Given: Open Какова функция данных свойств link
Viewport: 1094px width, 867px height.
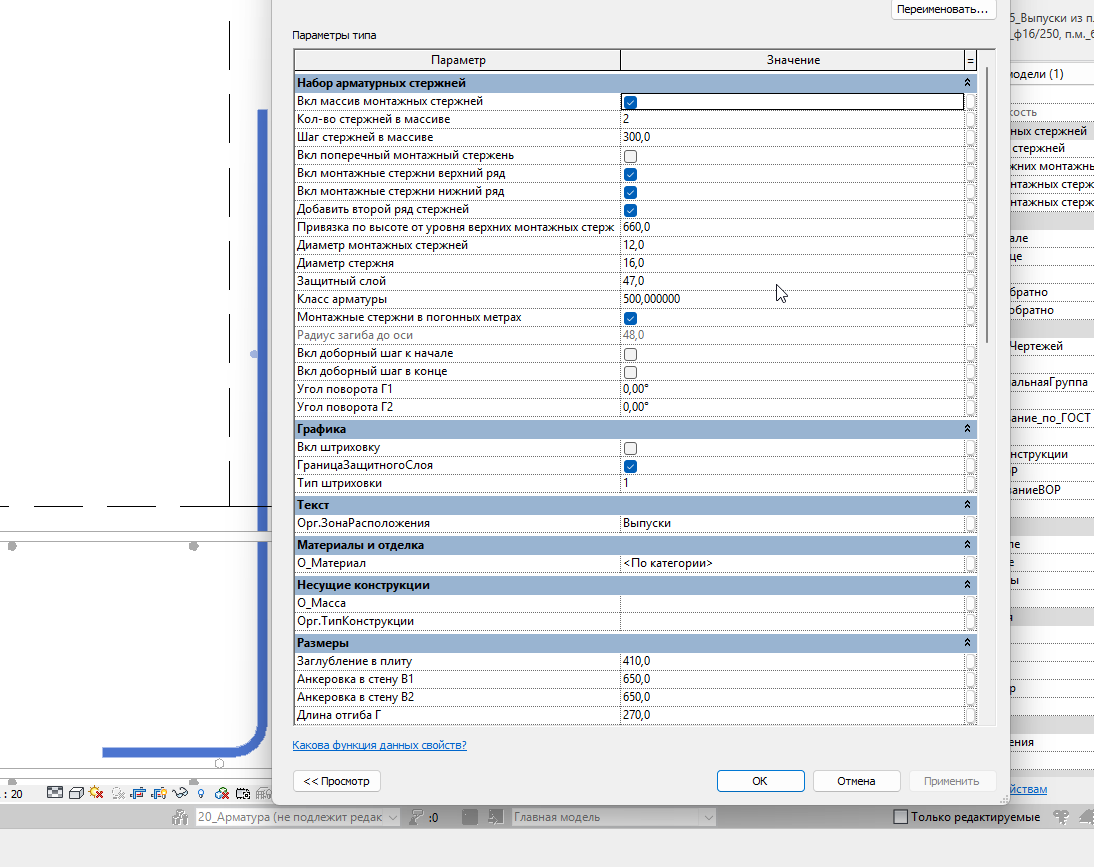Looking at the screenshot, I should pos(380,745).
